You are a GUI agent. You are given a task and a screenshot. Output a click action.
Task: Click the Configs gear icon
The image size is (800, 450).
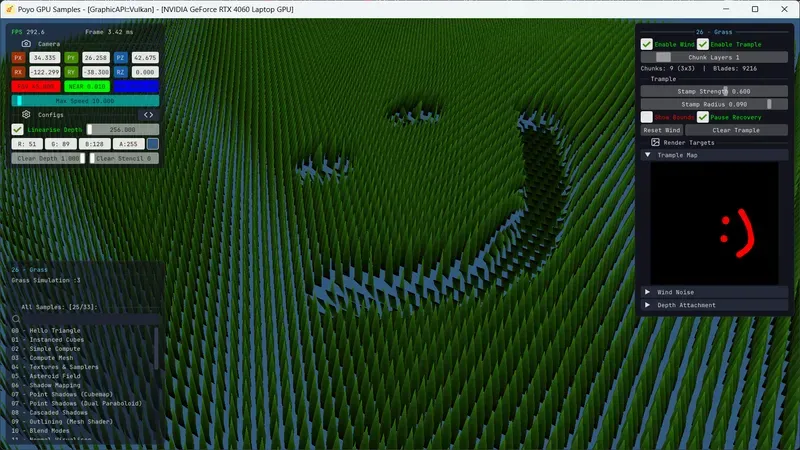[x=26, y=115]
